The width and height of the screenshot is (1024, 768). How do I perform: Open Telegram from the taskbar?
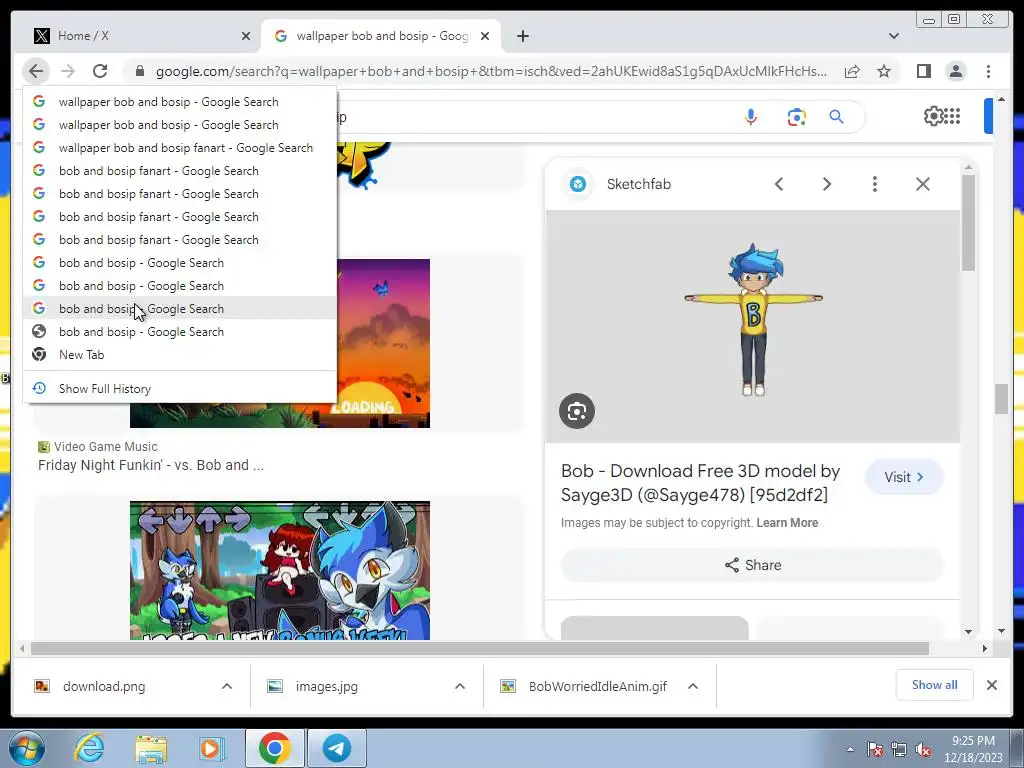click(337, 748)
